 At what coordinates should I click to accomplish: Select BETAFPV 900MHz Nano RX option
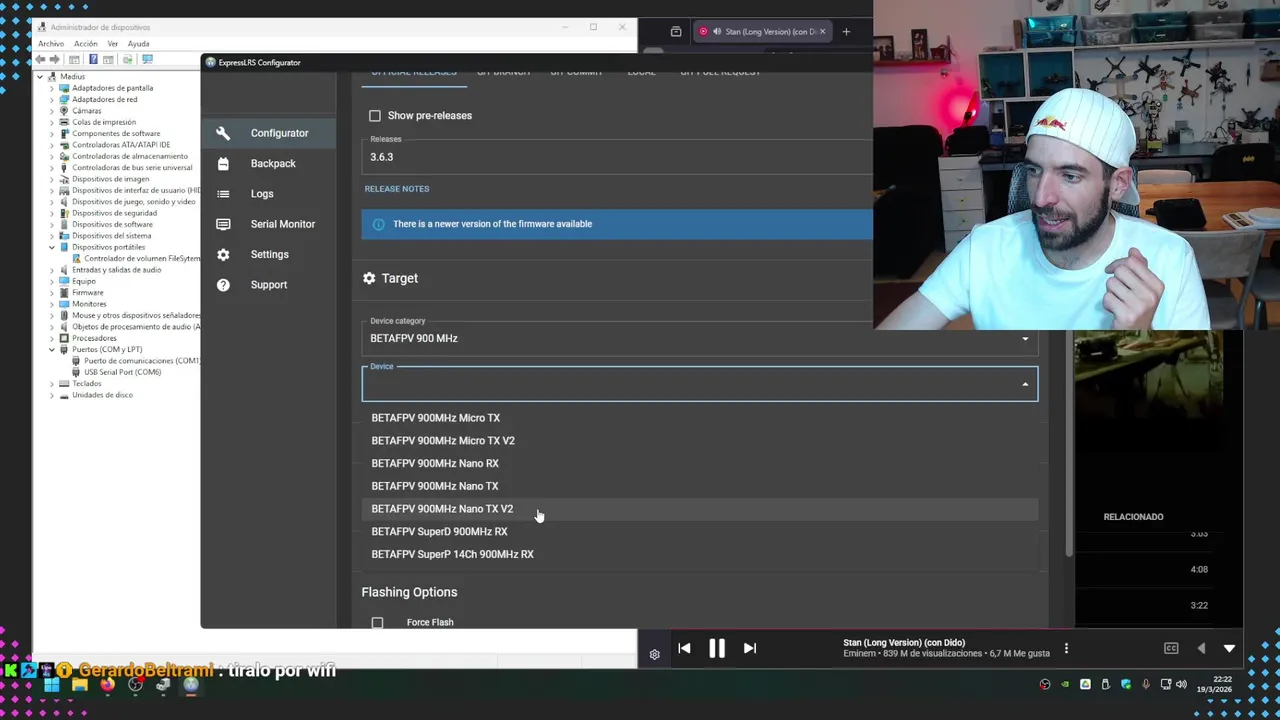(x=700, y=464)
